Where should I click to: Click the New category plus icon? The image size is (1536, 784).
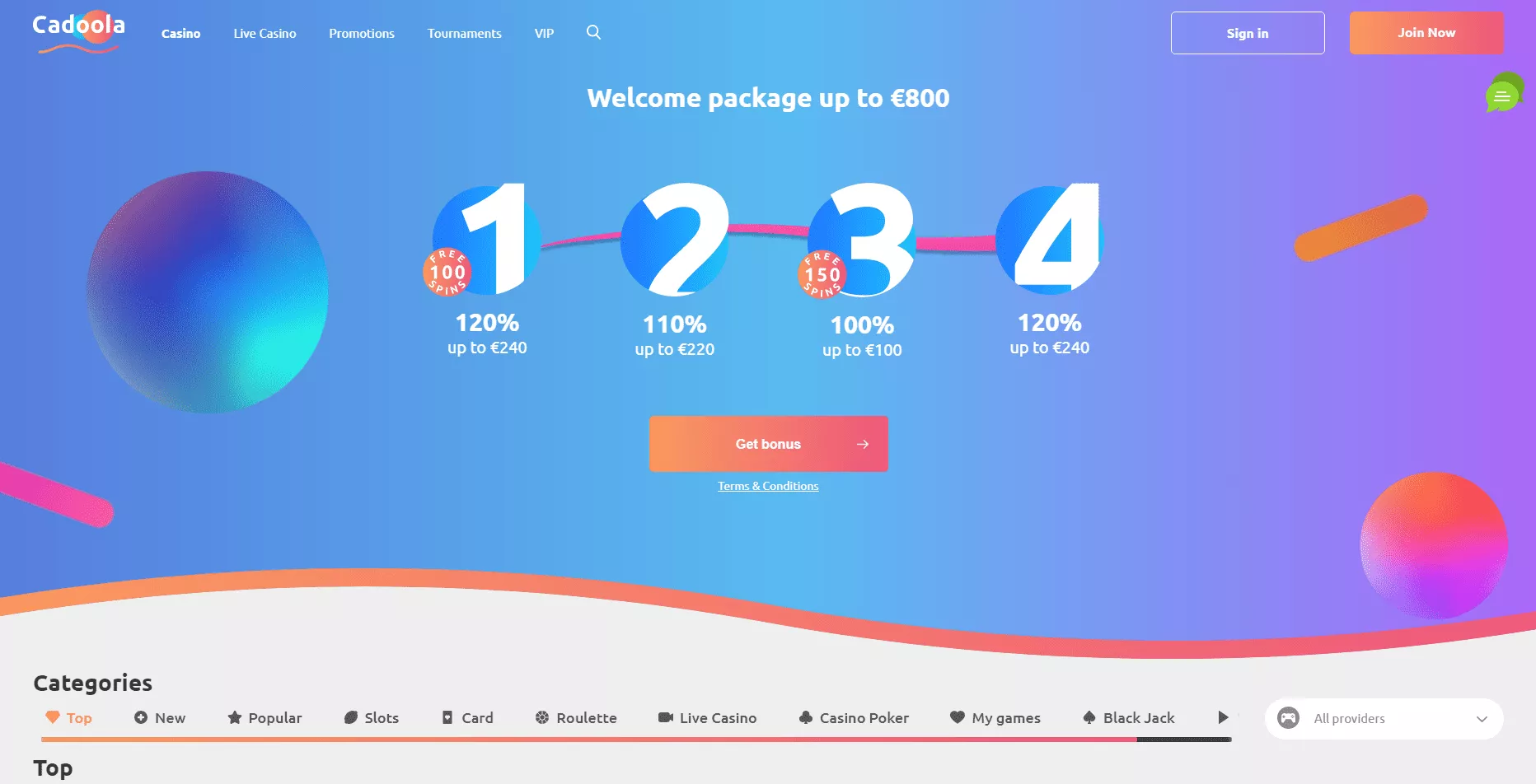[141, 717]
